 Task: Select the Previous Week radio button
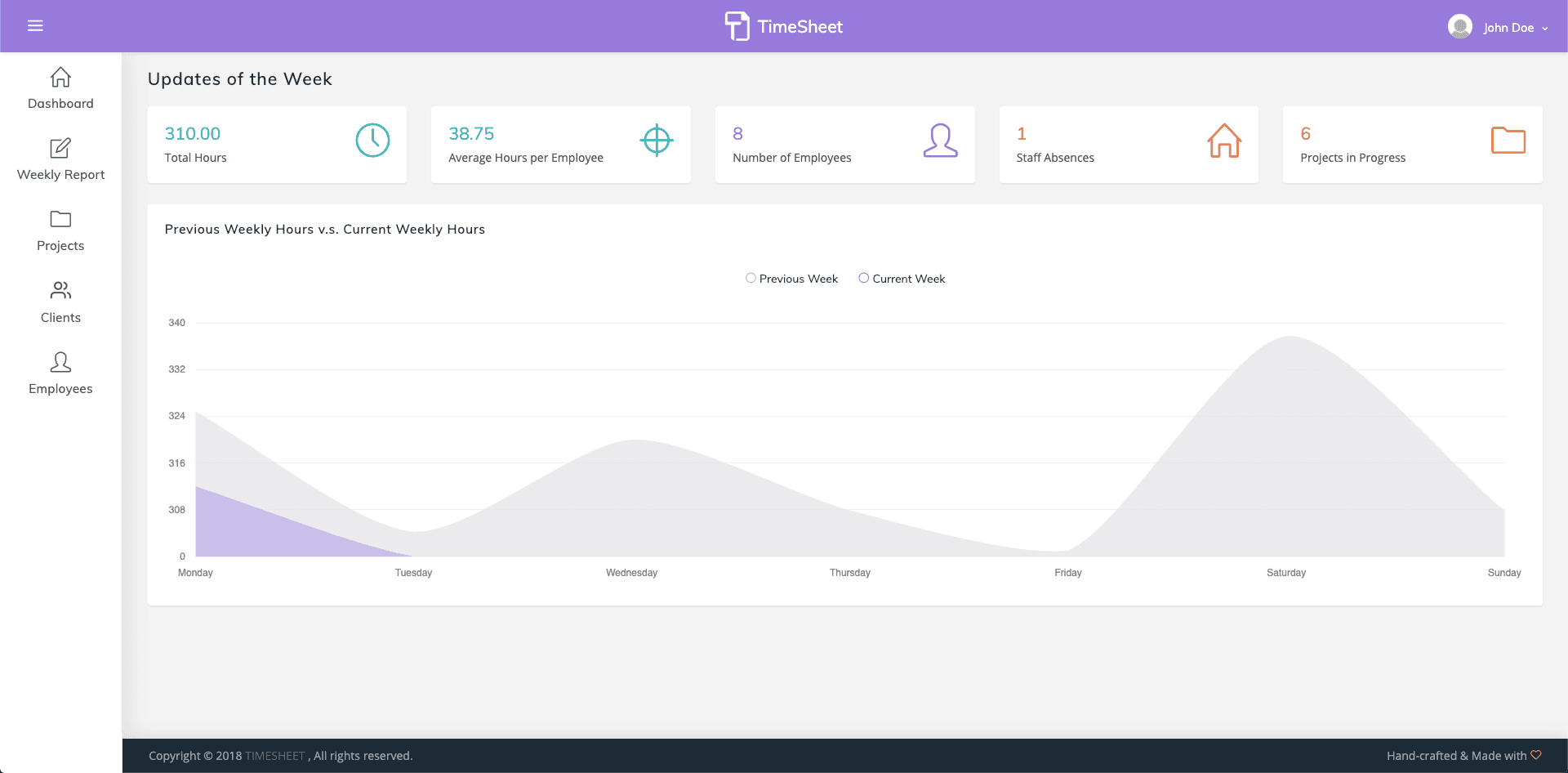[x=751, y=278]
